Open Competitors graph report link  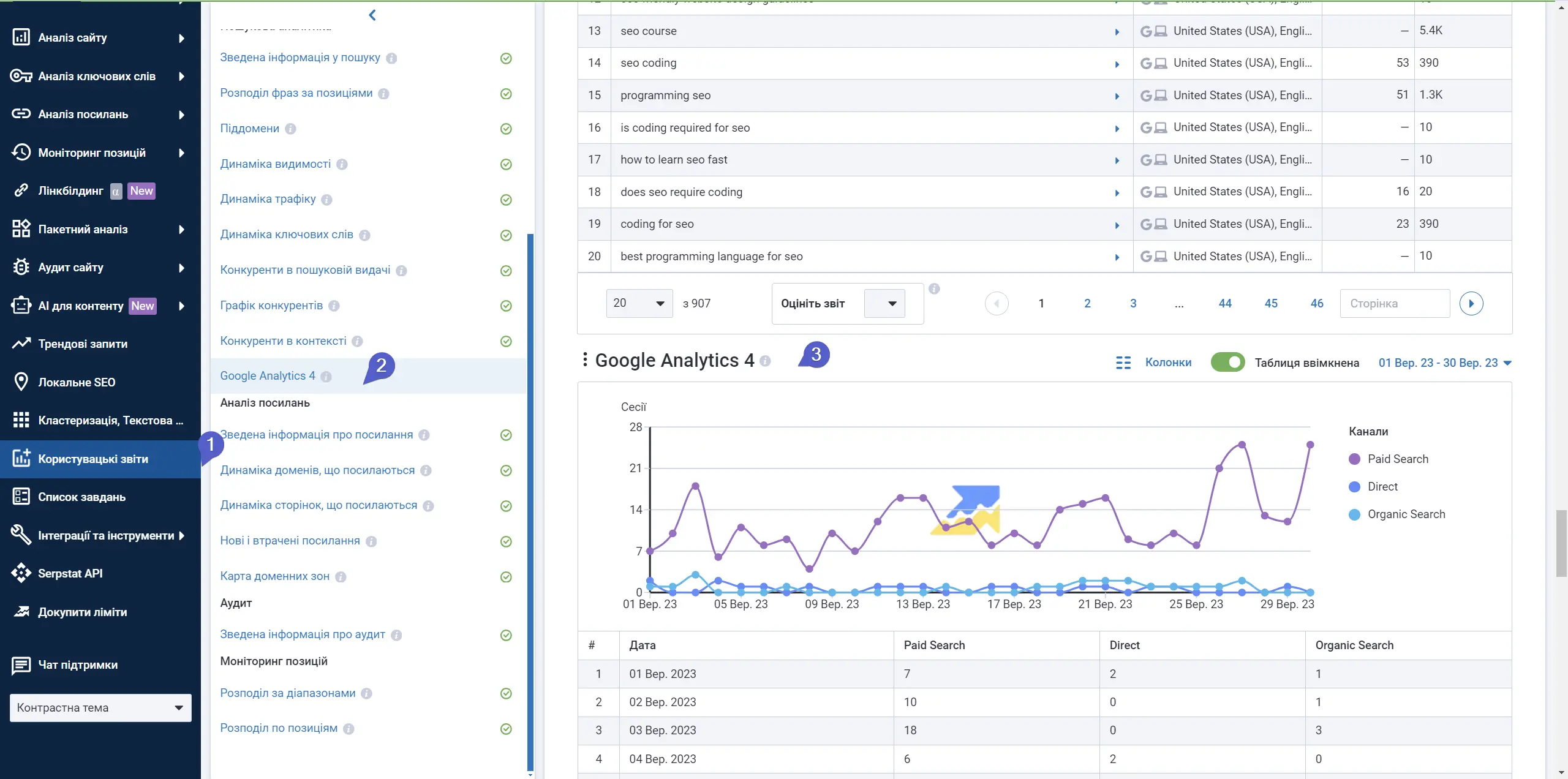tap(271, 305)
